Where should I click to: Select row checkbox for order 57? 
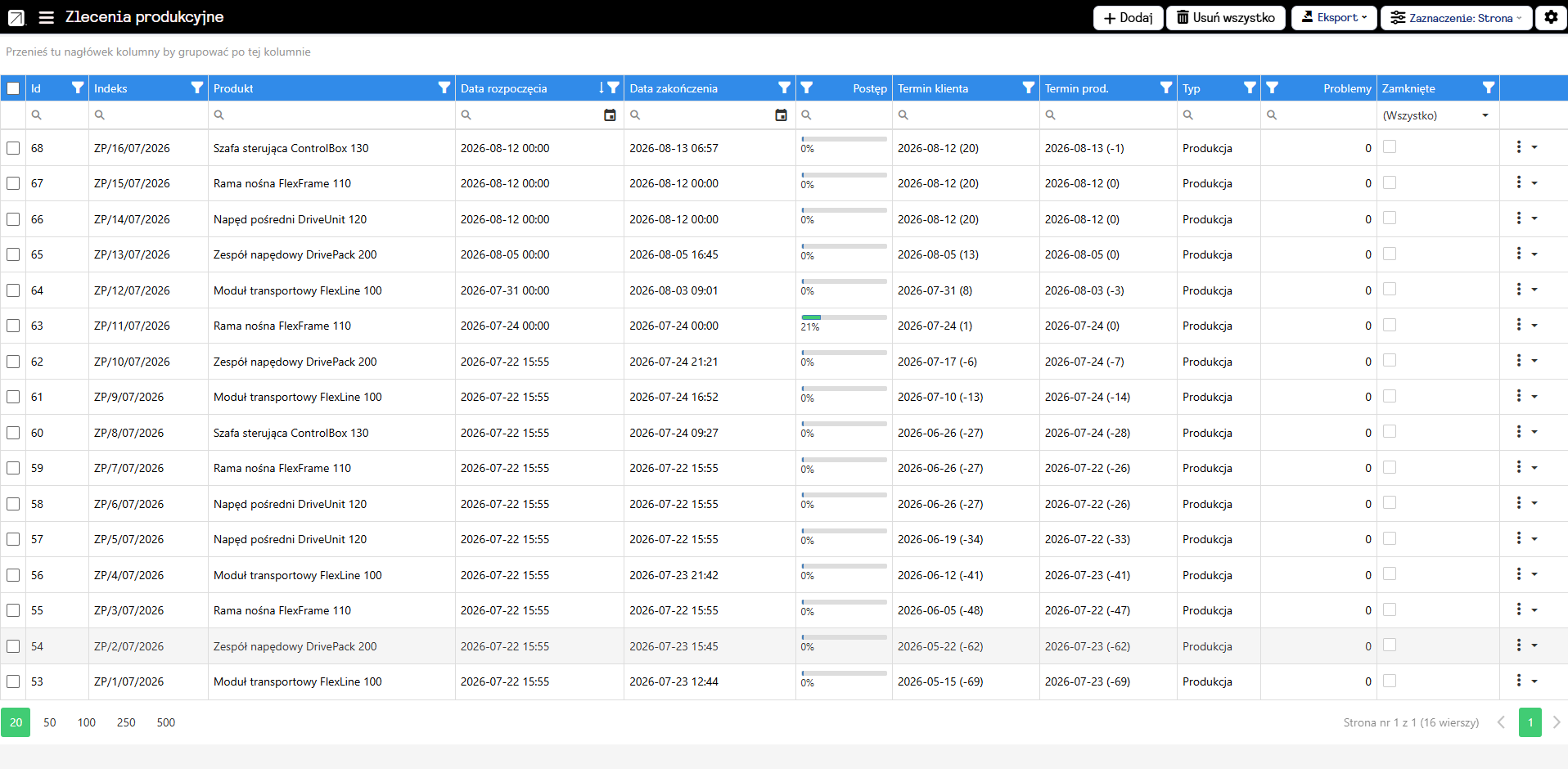(13, 539)
